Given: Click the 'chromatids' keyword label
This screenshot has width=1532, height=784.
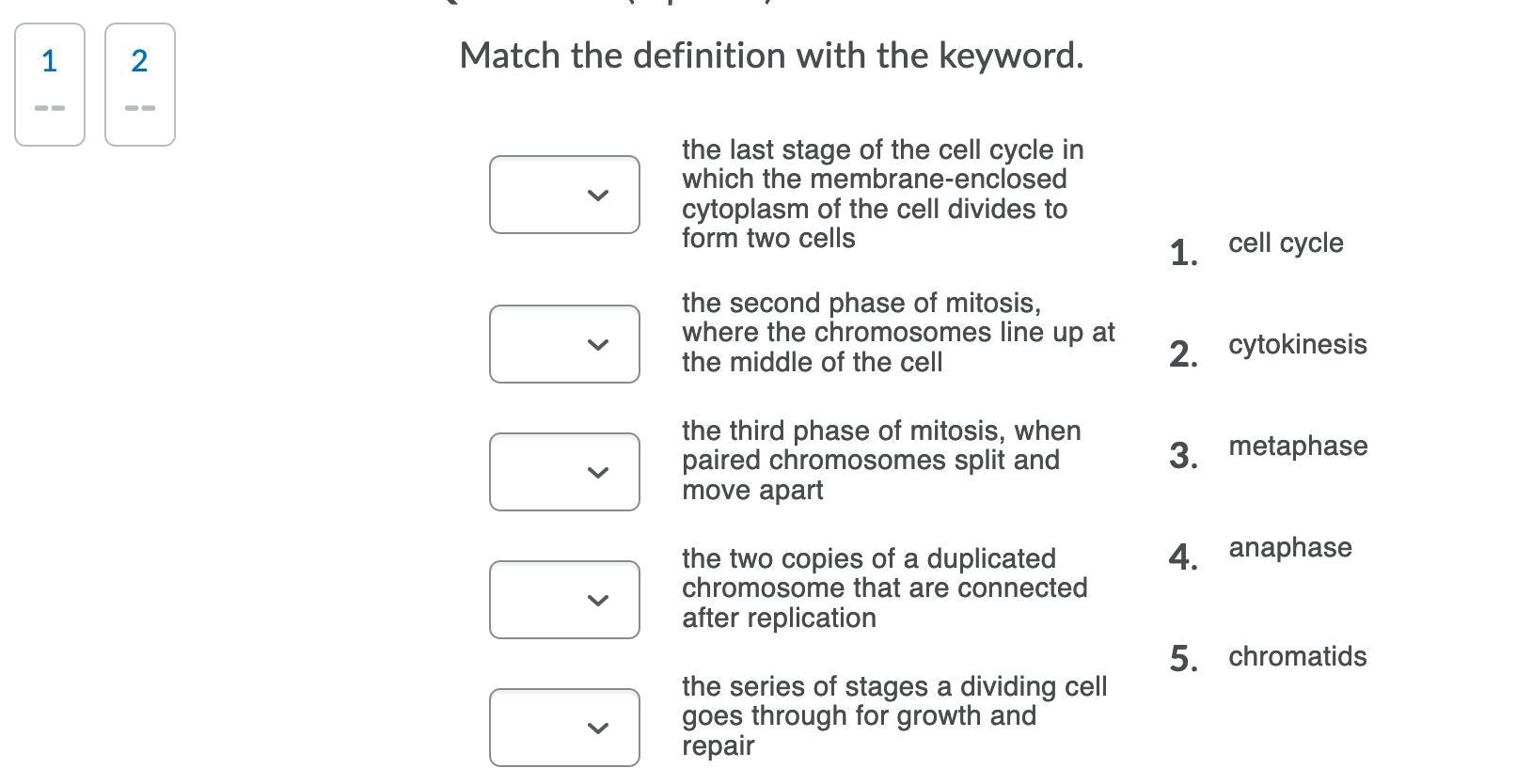Looking at the screenshot, I should (1297, 657).
